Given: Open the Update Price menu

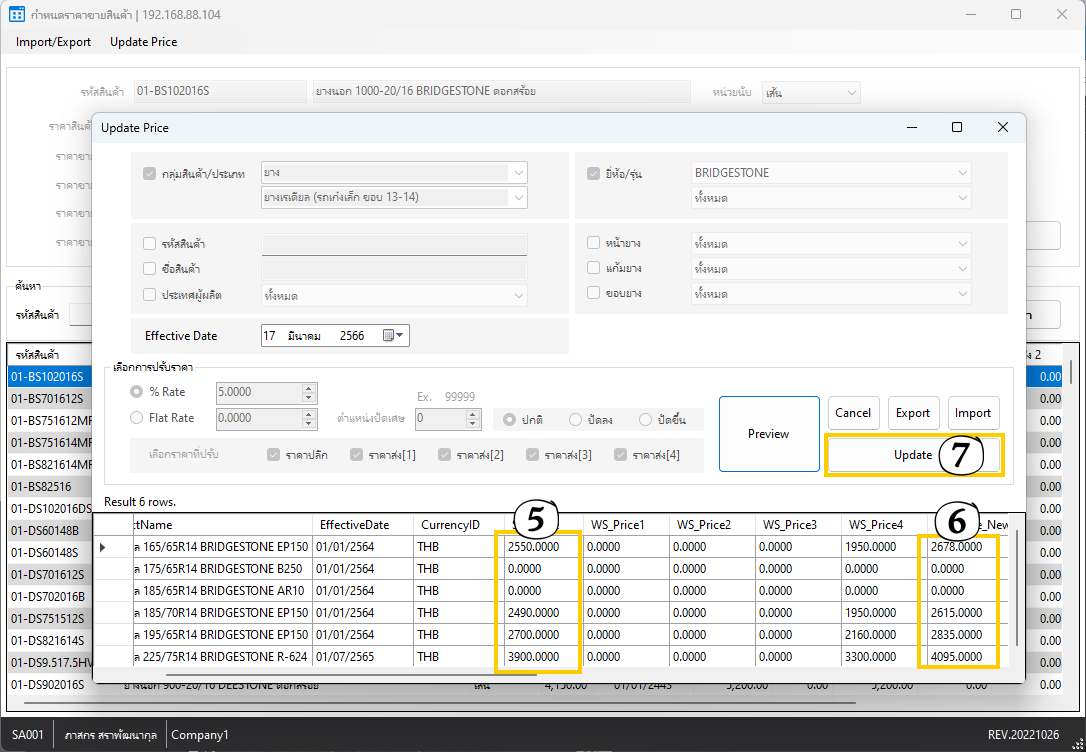Looking at the screenshot, I should tap(143, 42).
